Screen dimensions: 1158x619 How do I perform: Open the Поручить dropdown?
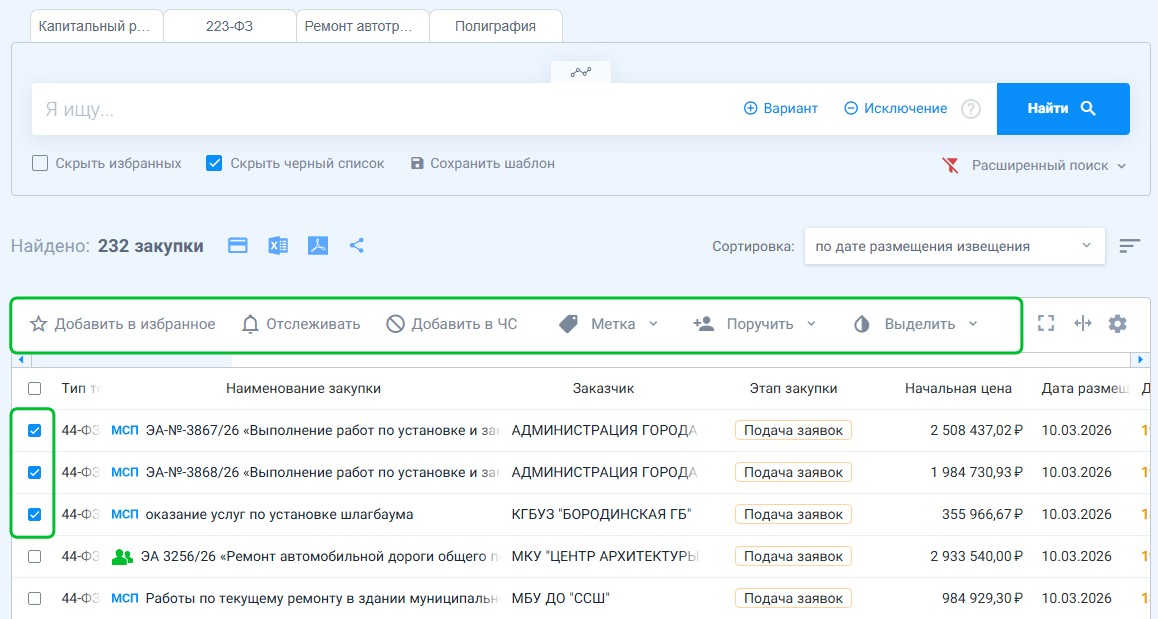click(754, 324)
